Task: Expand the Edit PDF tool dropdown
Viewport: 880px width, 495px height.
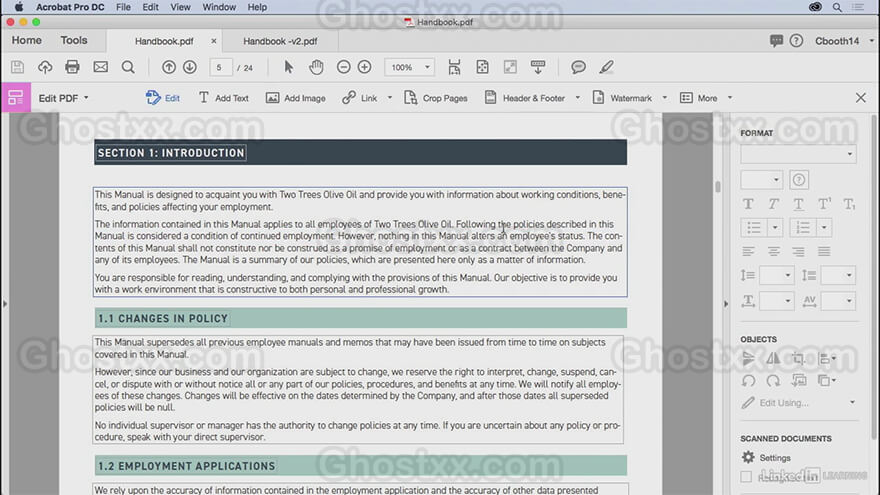Action: (86, 98)
